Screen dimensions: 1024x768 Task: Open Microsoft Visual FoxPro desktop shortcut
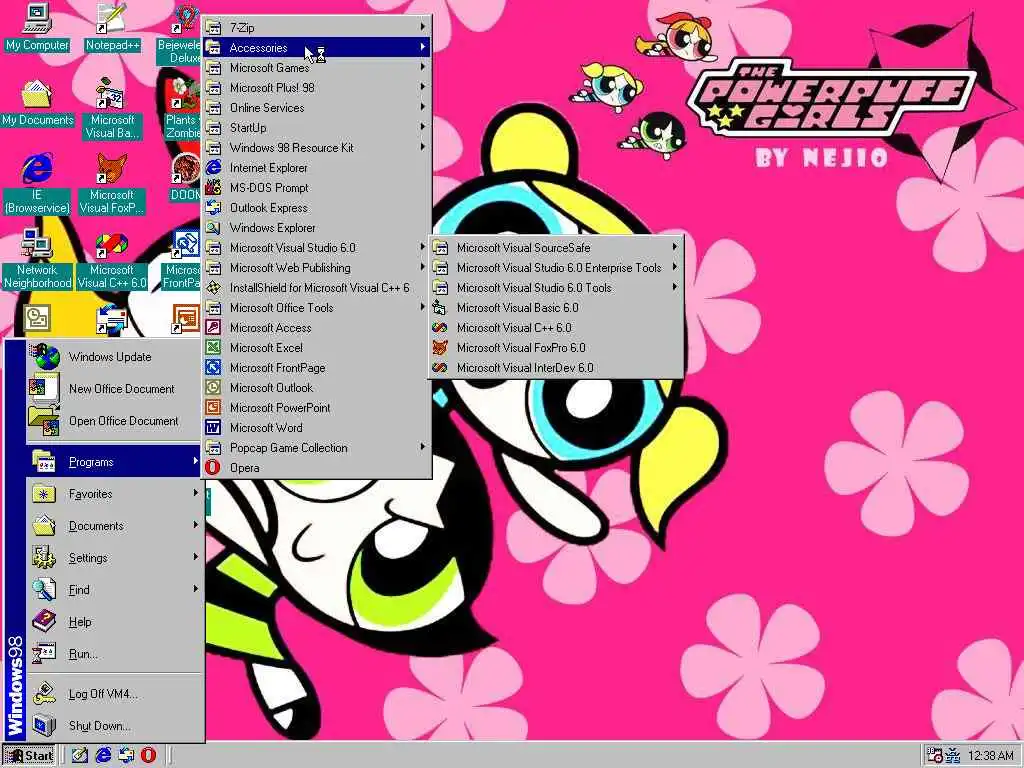112,184
